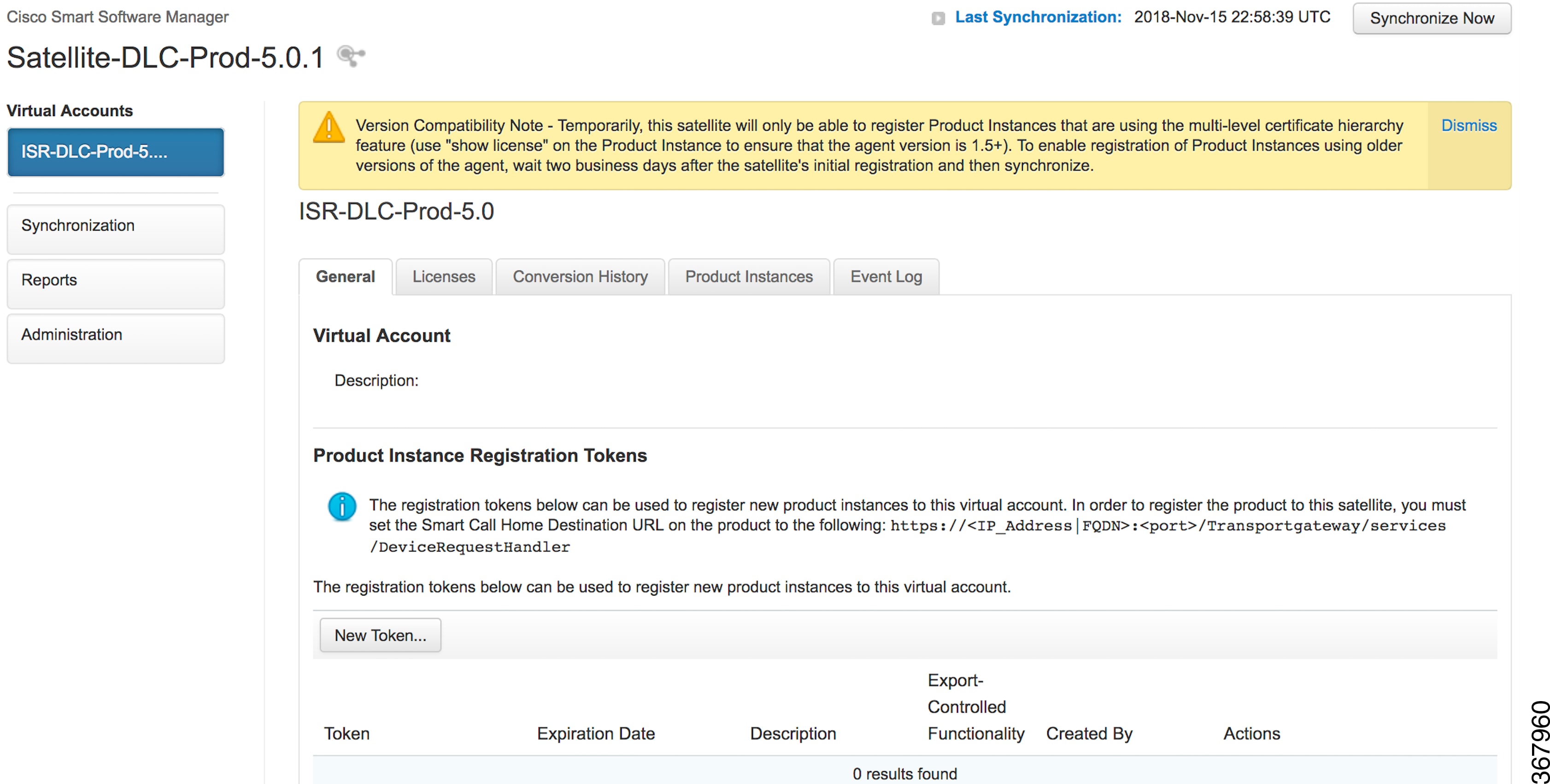1550x784 pixels.
Task: Open the Product Instances tab
Action: point(749,277)
